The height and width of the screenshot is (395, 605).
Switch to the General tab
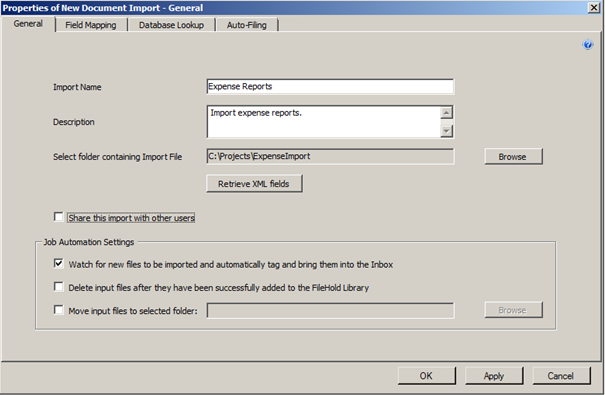[x=28, y=24]
